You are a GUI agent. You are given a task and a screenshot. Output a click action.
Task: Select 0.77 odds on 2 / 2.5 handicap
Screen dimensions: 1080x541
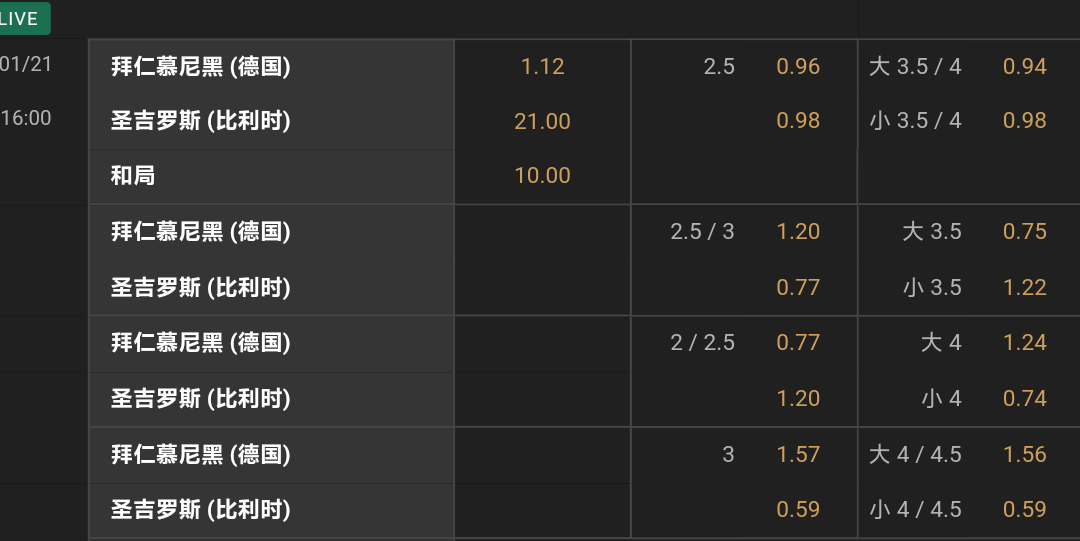pos(797,343)
